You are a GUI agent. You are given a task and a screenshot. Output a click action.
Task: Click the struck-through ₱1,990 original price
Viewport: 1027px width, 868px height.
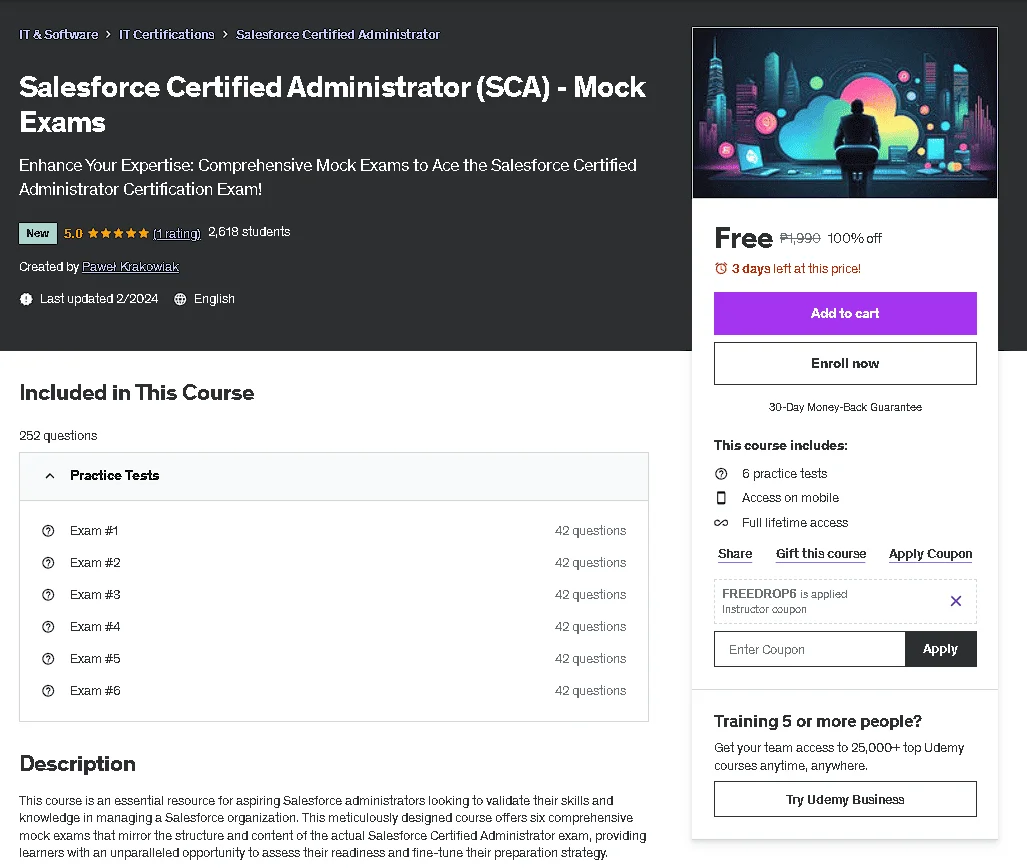(800, 238)
